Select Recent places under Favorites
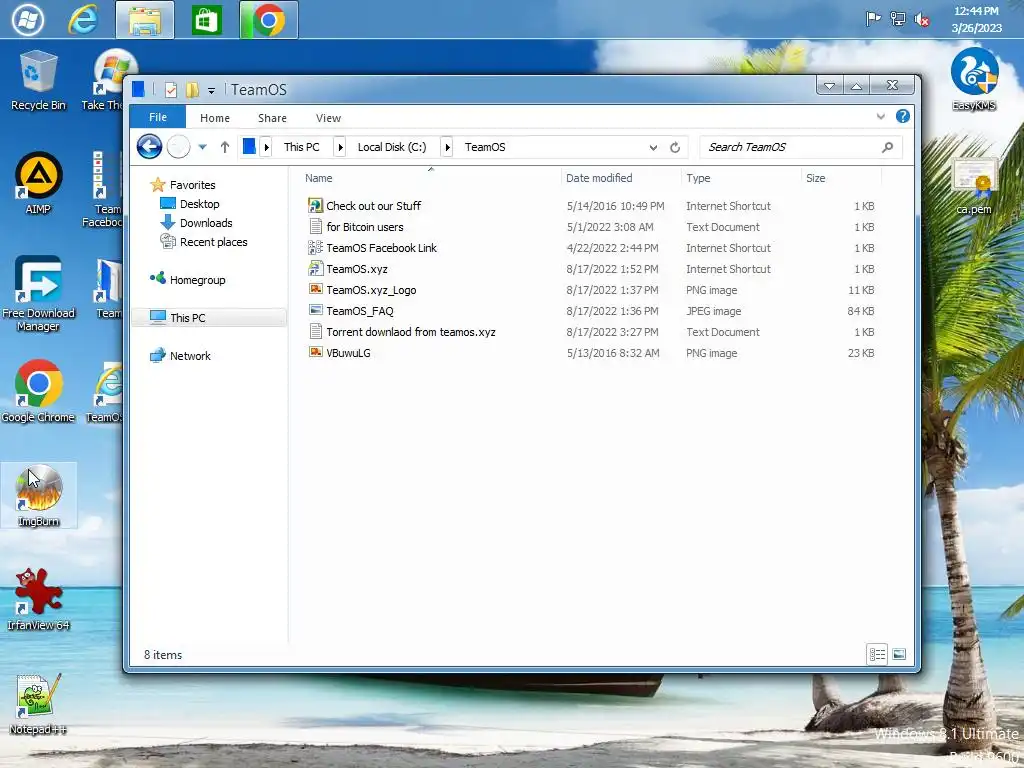This screenshot has width=1024, height=768. click(x=214, y=242)
